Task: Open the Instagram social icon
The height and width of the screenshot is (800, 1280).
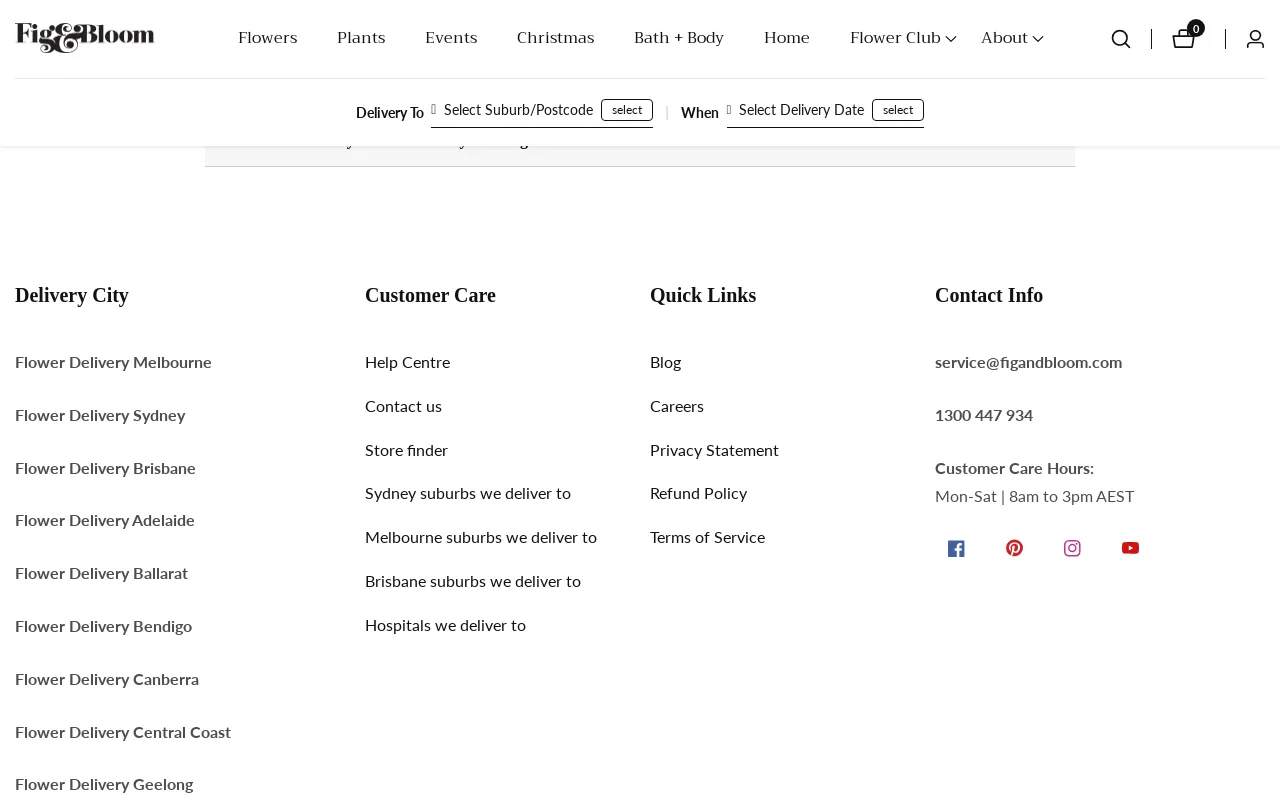Action: pos(1072,548)
